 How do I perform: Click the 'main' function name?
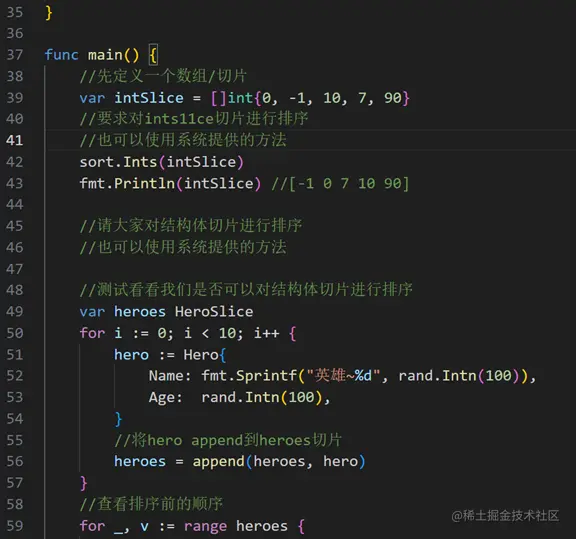click(105, 55)
